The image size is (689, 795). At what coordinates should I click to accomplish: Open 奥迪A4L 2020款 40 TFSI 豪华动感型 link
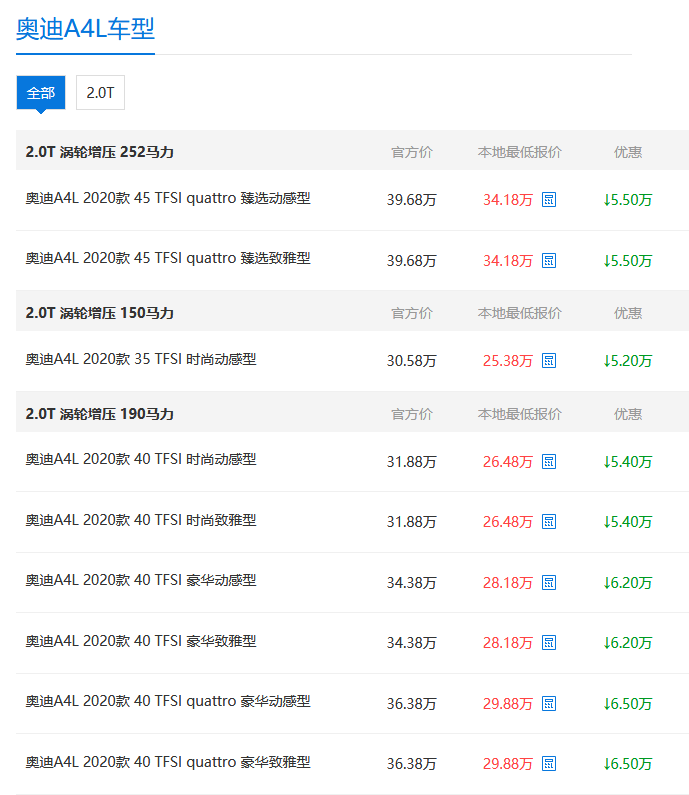click(x=141, y=580)
